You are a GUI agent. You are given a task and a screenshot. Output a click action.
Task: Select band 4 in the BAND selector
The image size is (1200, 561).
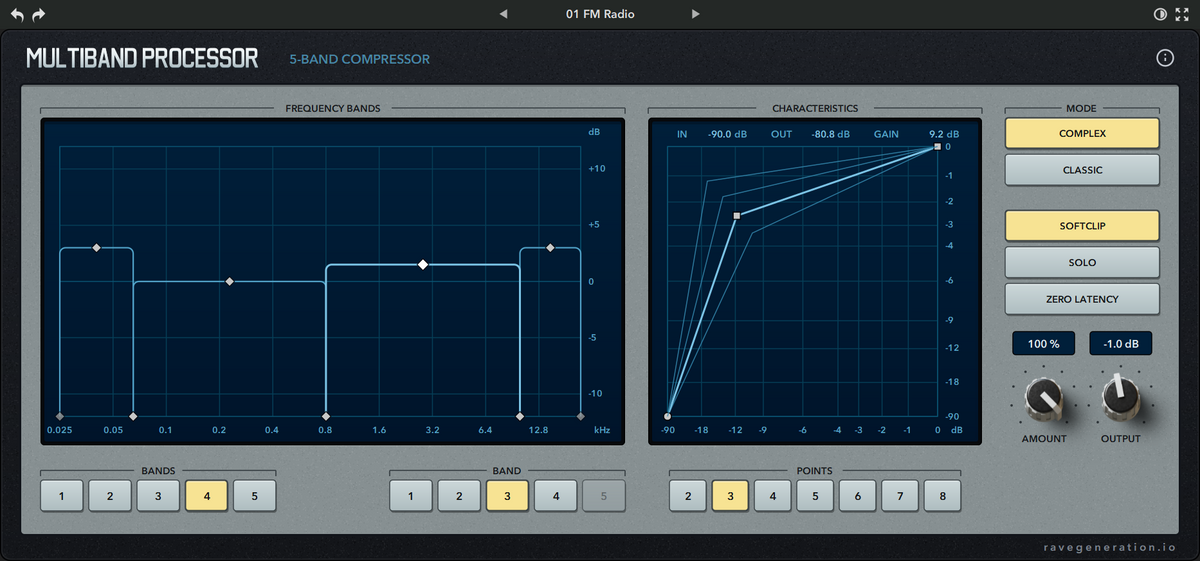coord(555,495)
